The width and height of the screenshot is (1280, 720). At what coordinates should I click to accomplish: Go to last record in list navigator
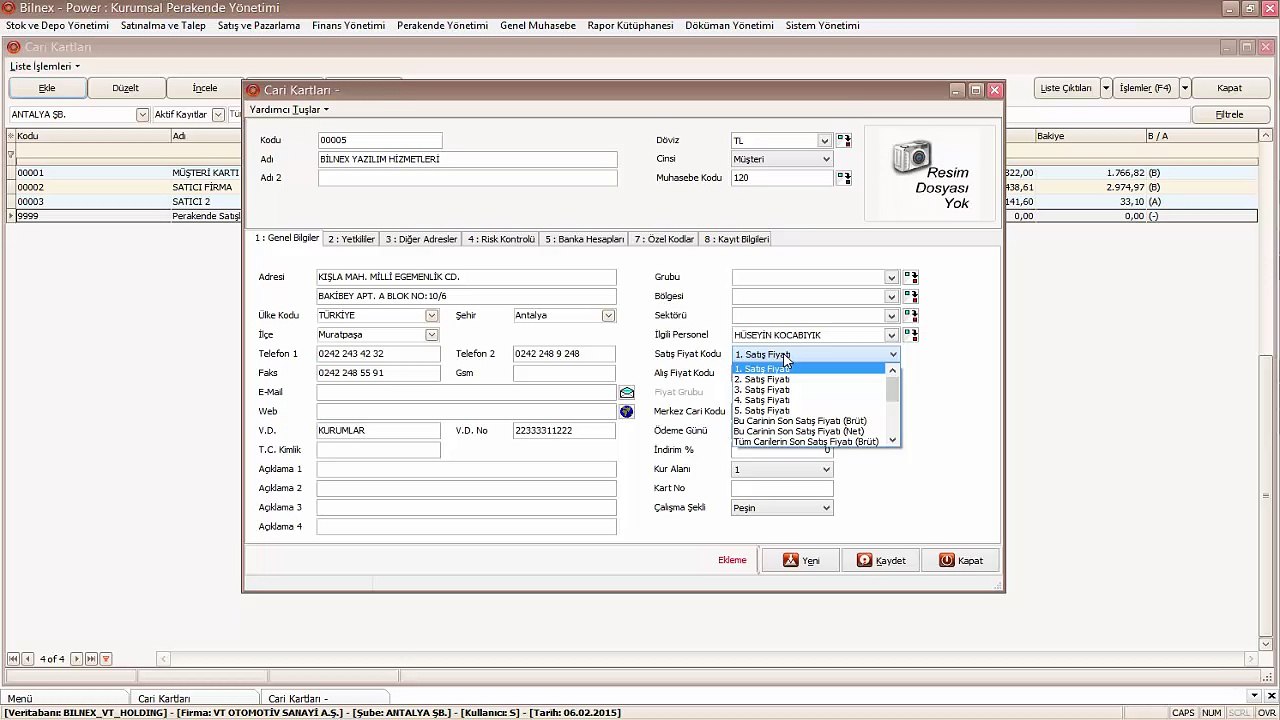[91, 659]
